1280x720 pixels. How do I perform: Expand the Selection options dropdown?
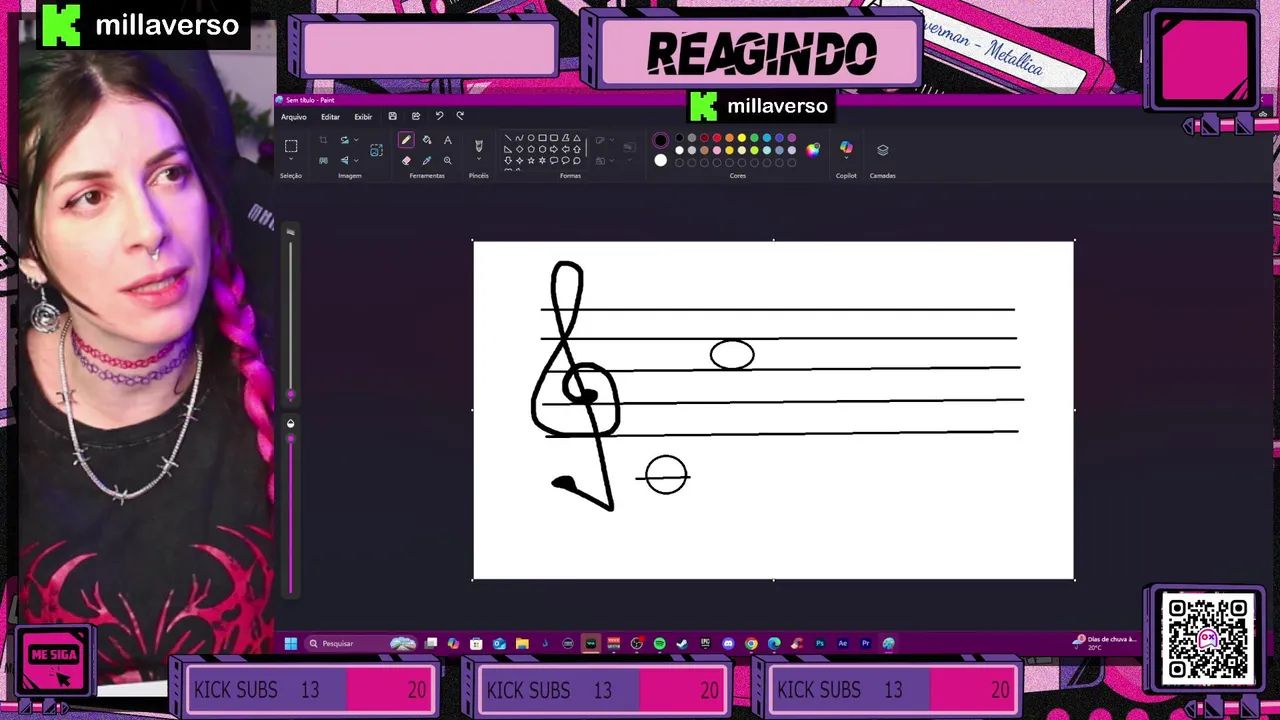coord(291,160)
